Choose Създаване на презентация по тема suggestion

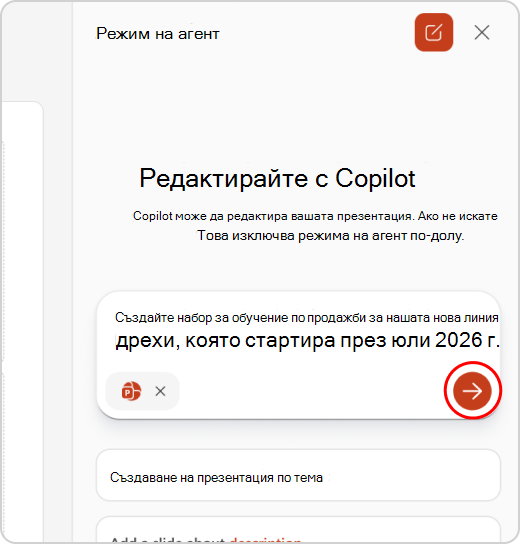click(298, 475)
